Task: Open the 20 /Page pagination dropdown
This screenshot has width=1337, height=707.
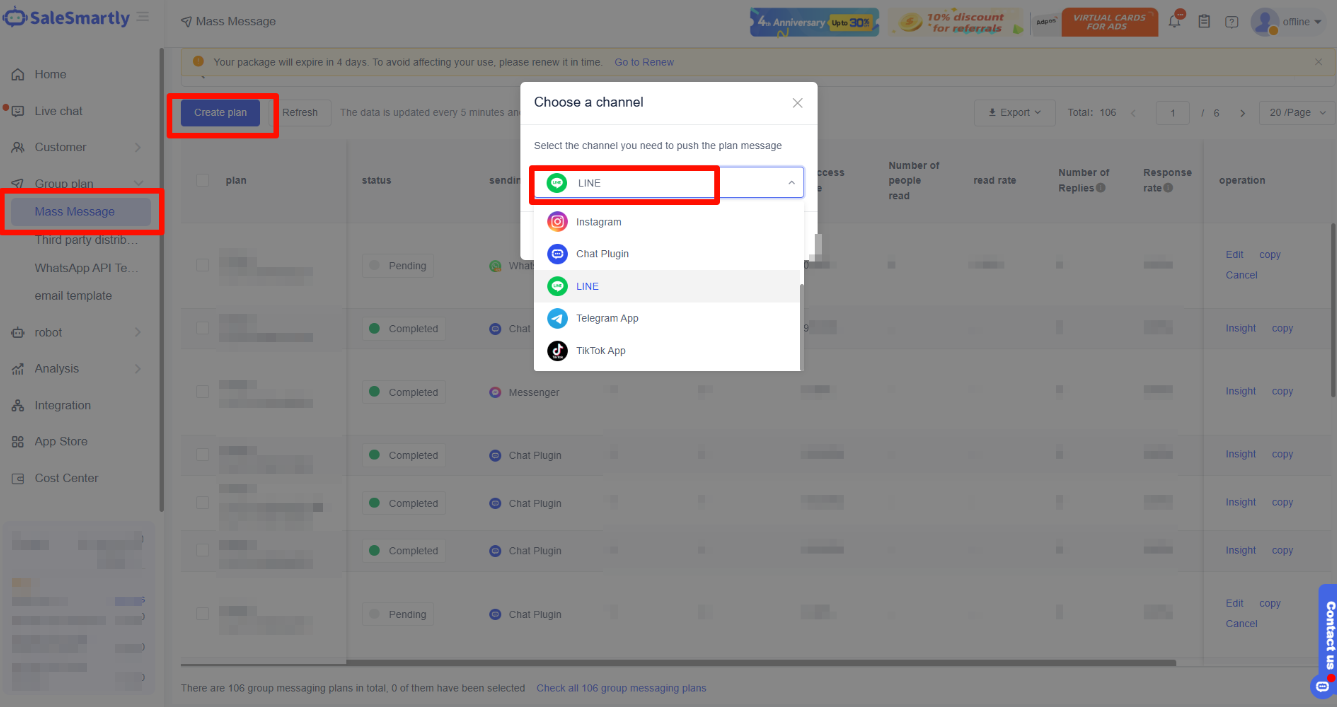Action: click(1296, 113)
